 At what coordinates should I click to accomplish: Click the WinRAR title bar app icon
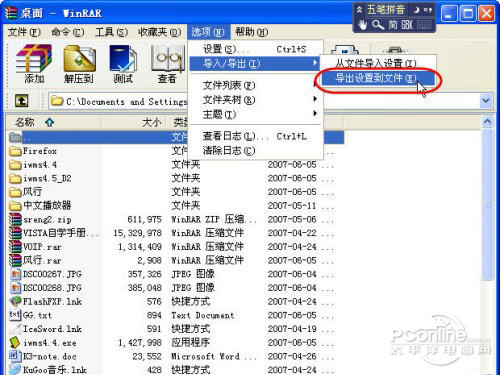[x=11, y=13]
